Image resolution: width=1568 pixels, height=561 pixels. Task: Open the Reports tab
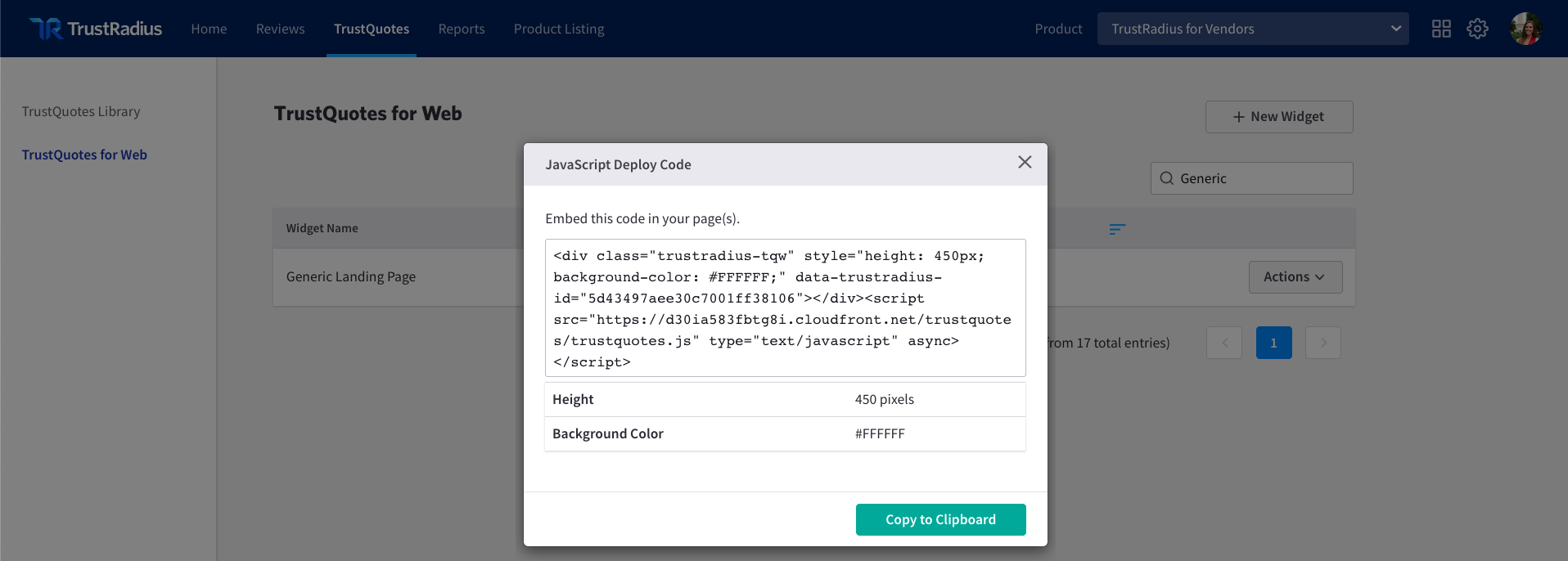(462, 29)
